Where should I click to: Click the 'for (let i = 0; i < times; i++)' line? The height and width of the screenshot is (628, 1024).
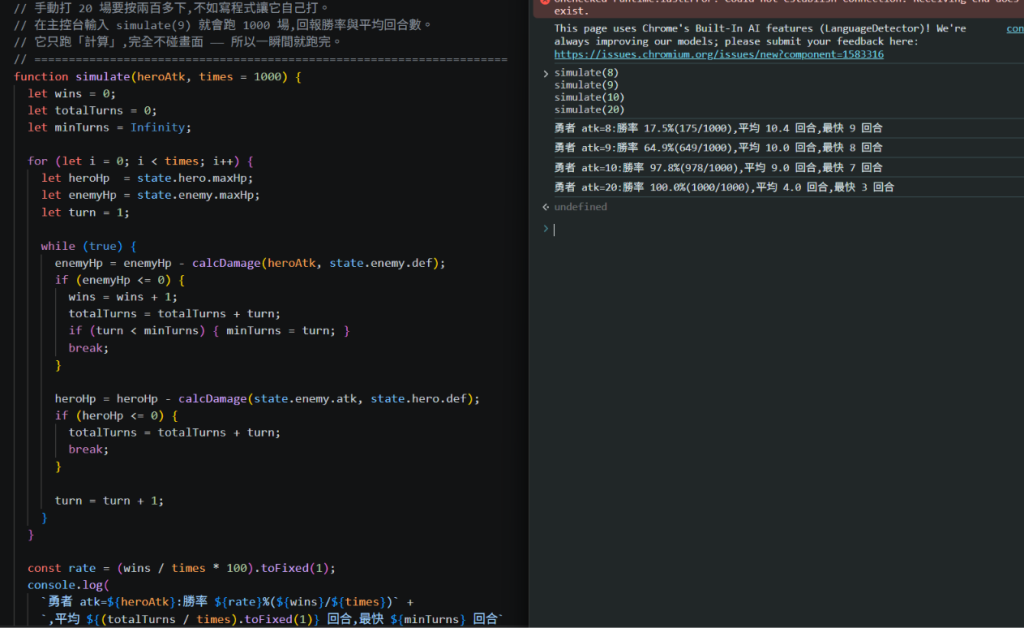[x=140, y=161]
